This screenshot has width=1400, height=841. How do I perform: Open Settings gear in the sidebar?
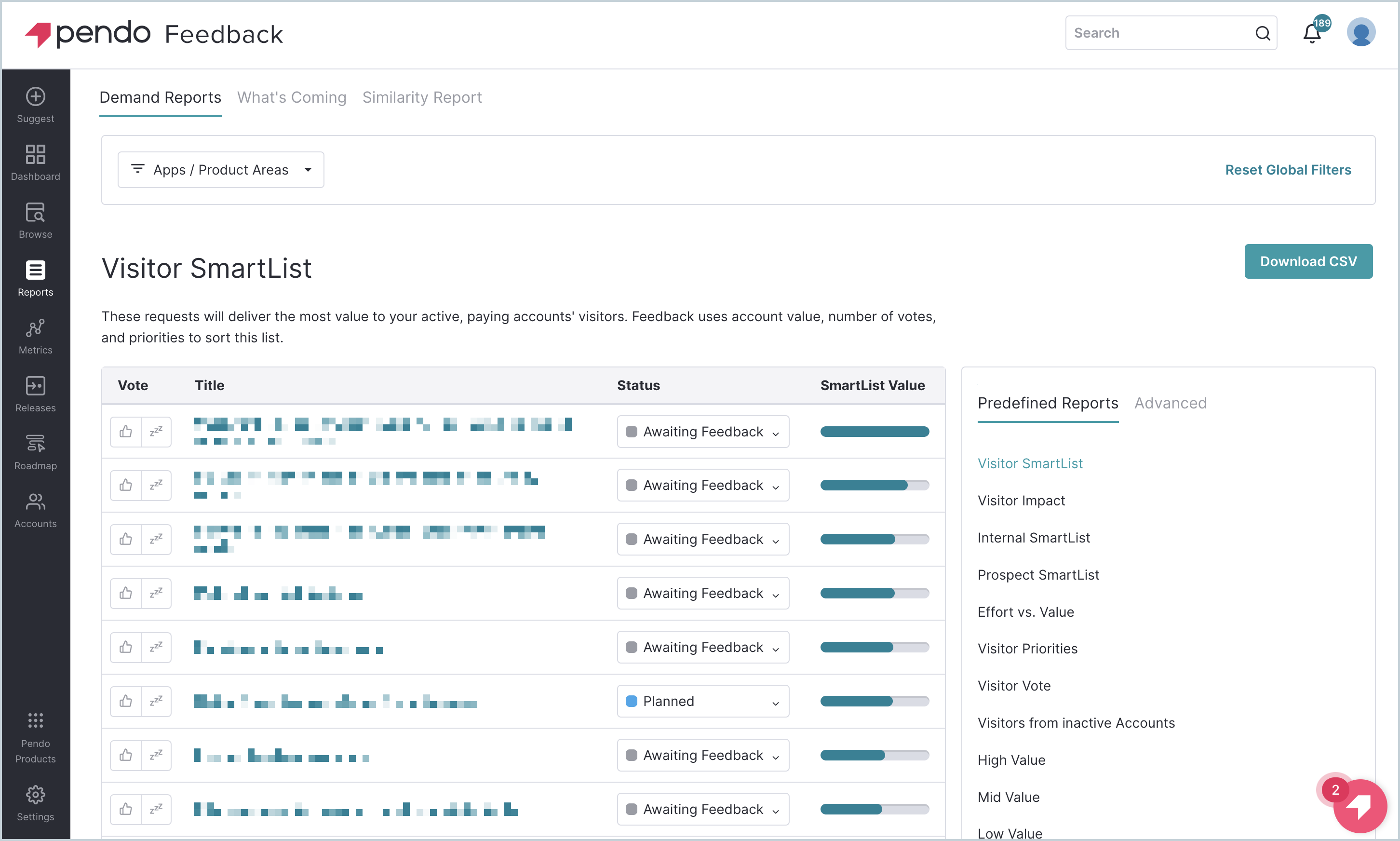[35, 803]
